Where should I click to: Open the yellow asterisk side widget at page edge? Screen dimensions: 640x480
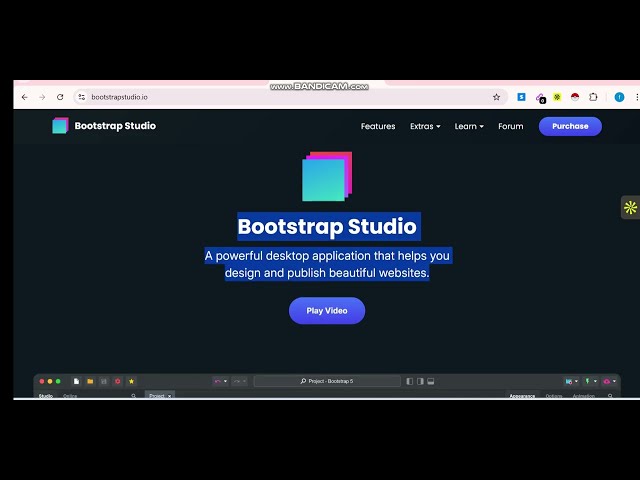630,207
